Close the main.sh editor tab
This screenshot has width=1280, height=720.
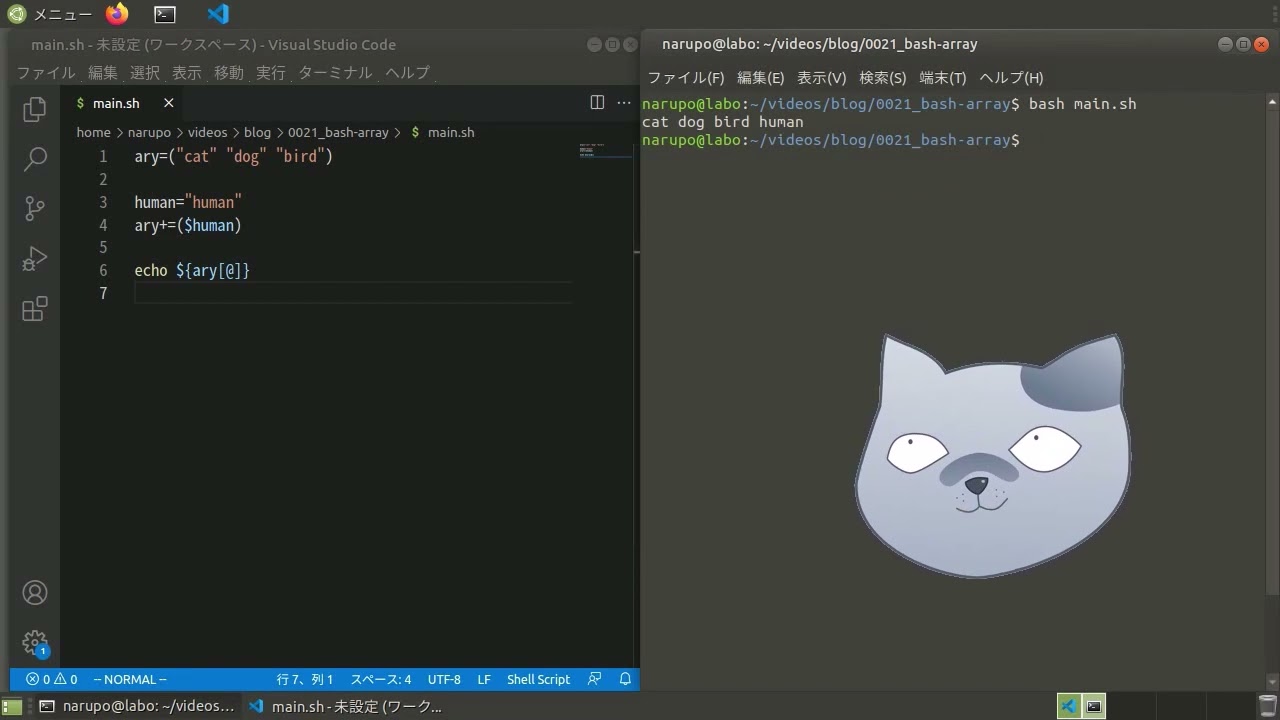(x=169, y=103)
